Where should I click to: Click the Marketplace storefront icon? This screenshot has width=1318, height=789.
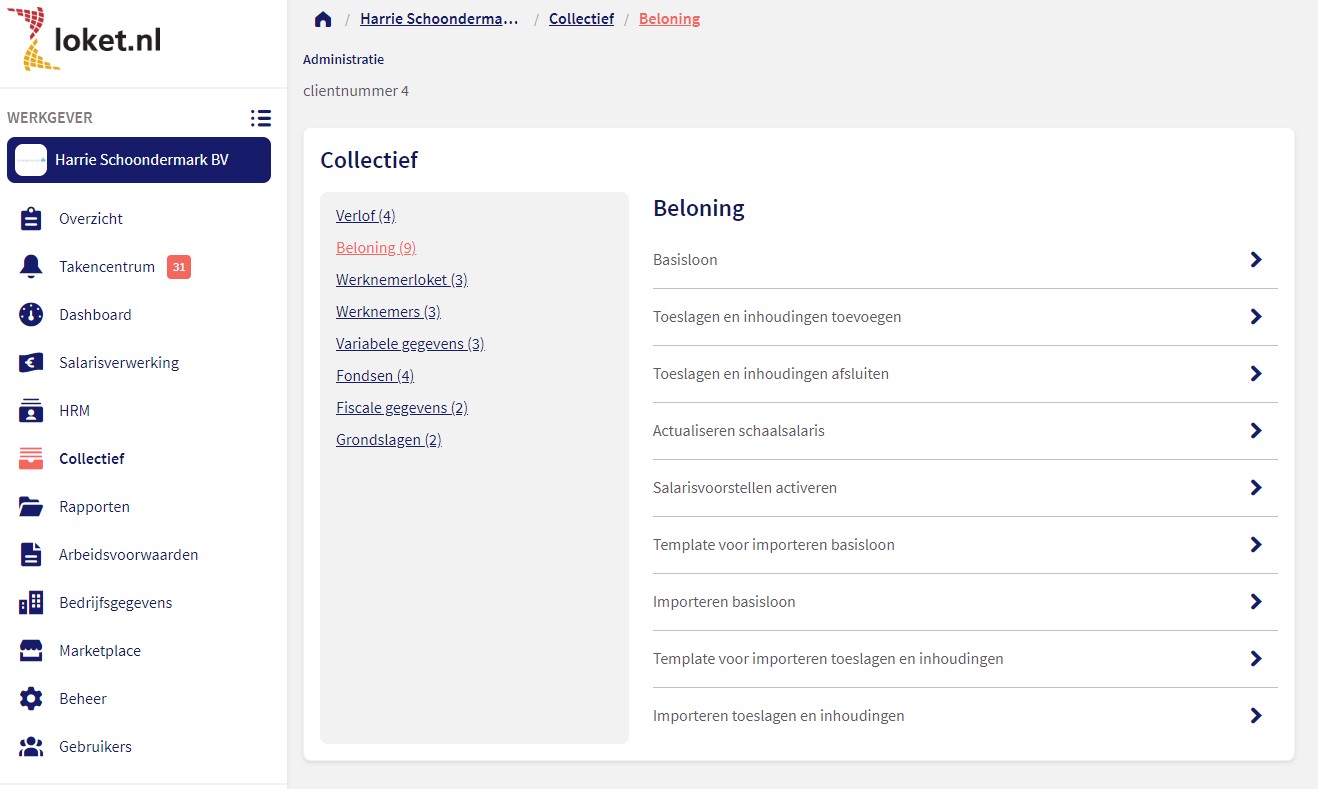[x=29, y=650]
